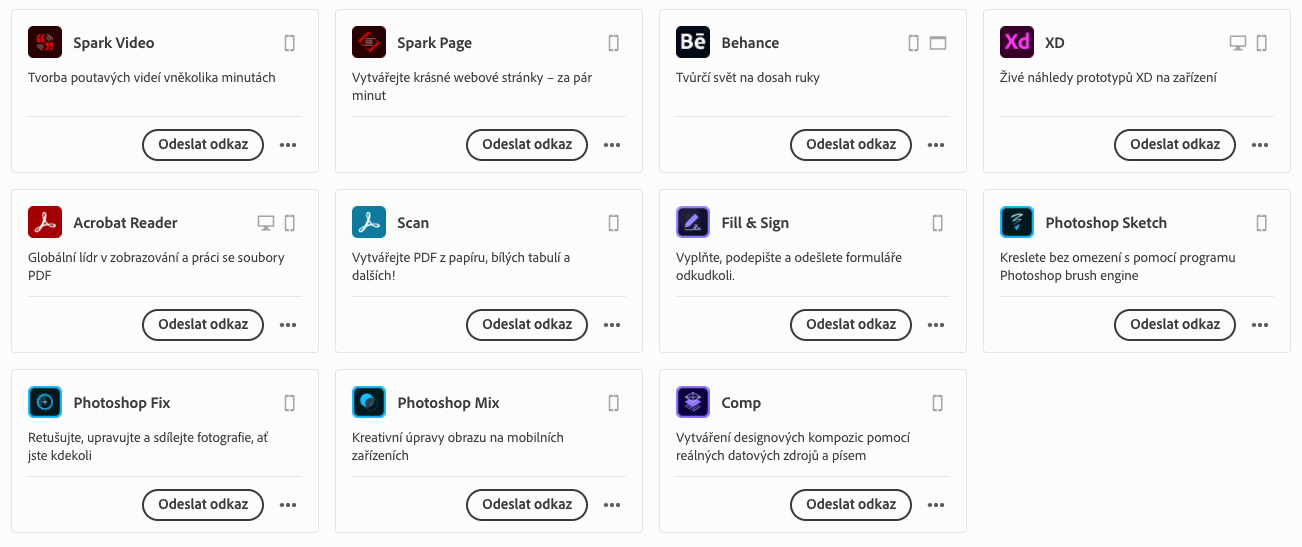Expand three-dot menu for Photoshop Sketch

1260,325
